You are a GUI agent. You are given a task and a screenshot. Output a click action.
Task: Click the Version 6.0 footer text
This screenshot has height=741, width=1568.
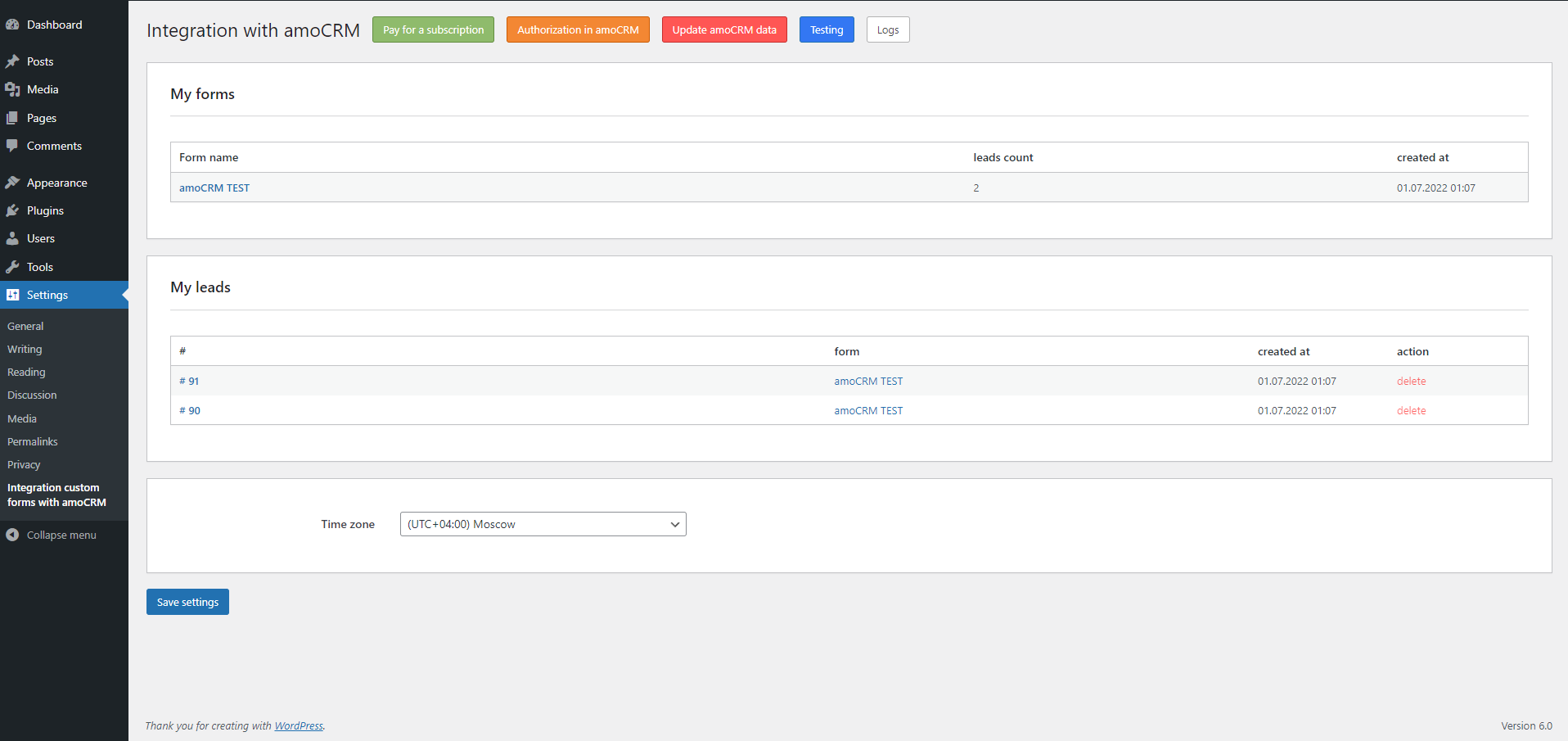click(x=1526, y=725)
